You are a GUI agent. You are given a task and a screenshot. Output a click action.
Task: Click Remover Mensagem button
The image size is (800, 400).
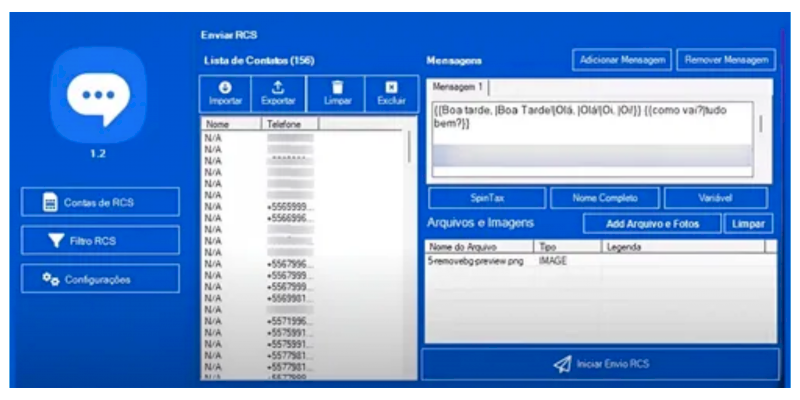(727, 60)
